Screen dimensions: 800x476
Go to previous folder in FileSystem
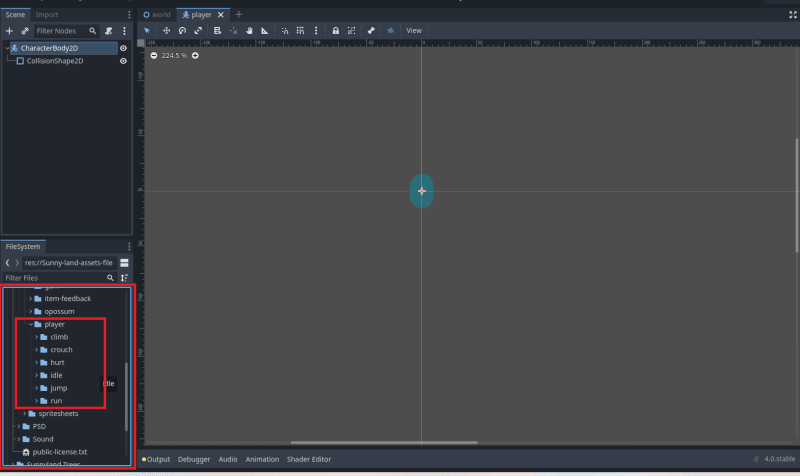click(x=7, y=263)
